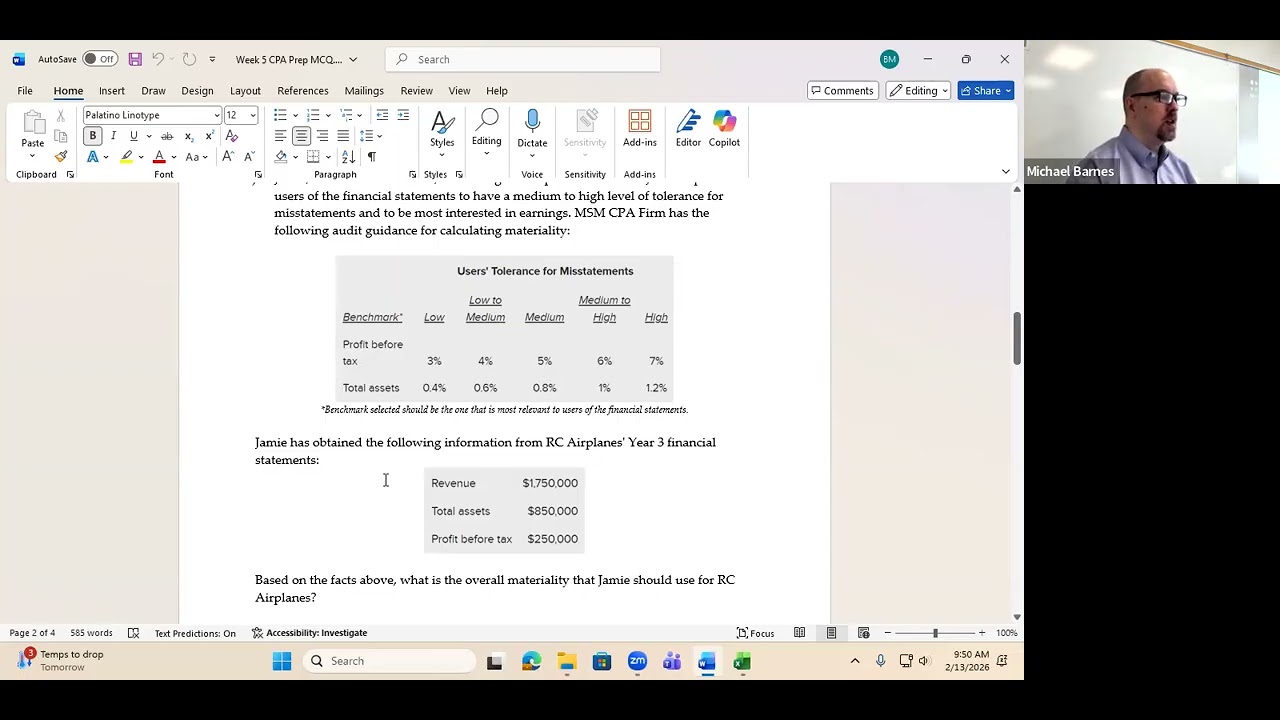Switch to the Insert tab
Screen dimensions: 1280x720
[x=112, y=91]
